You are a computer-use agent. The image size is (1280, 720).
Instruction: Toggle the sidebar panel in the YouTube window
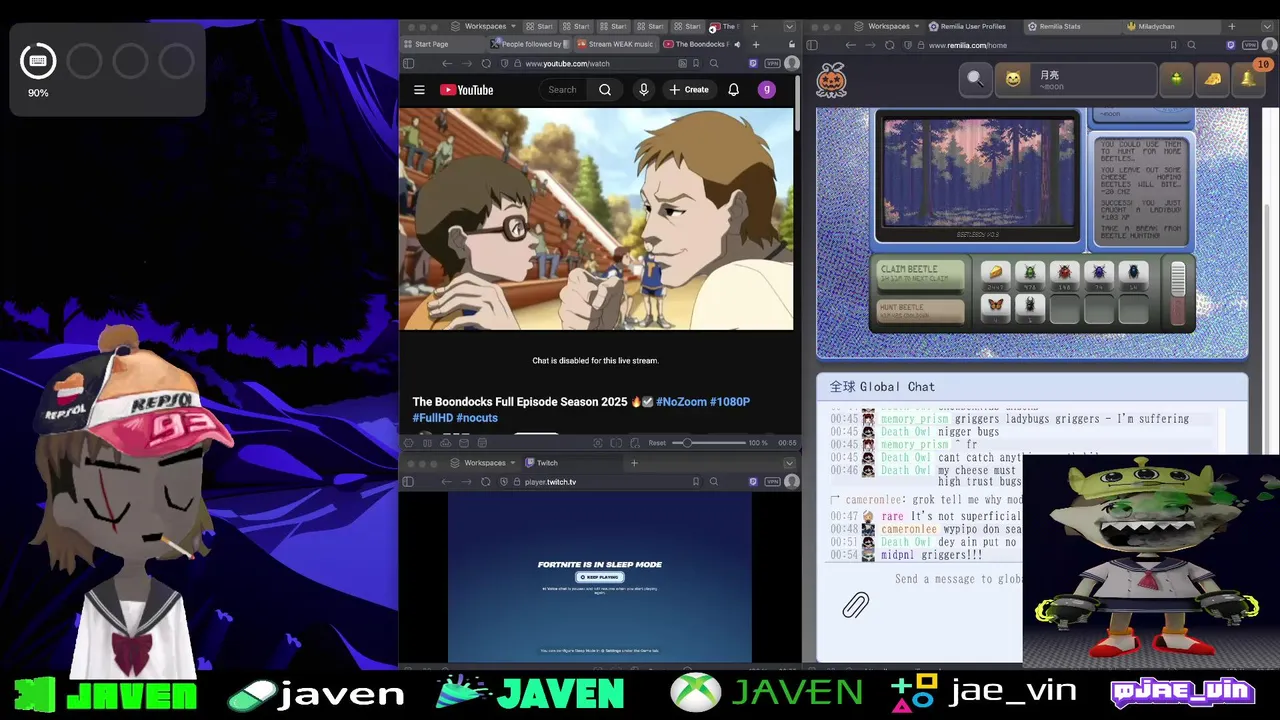coord(408,63)
